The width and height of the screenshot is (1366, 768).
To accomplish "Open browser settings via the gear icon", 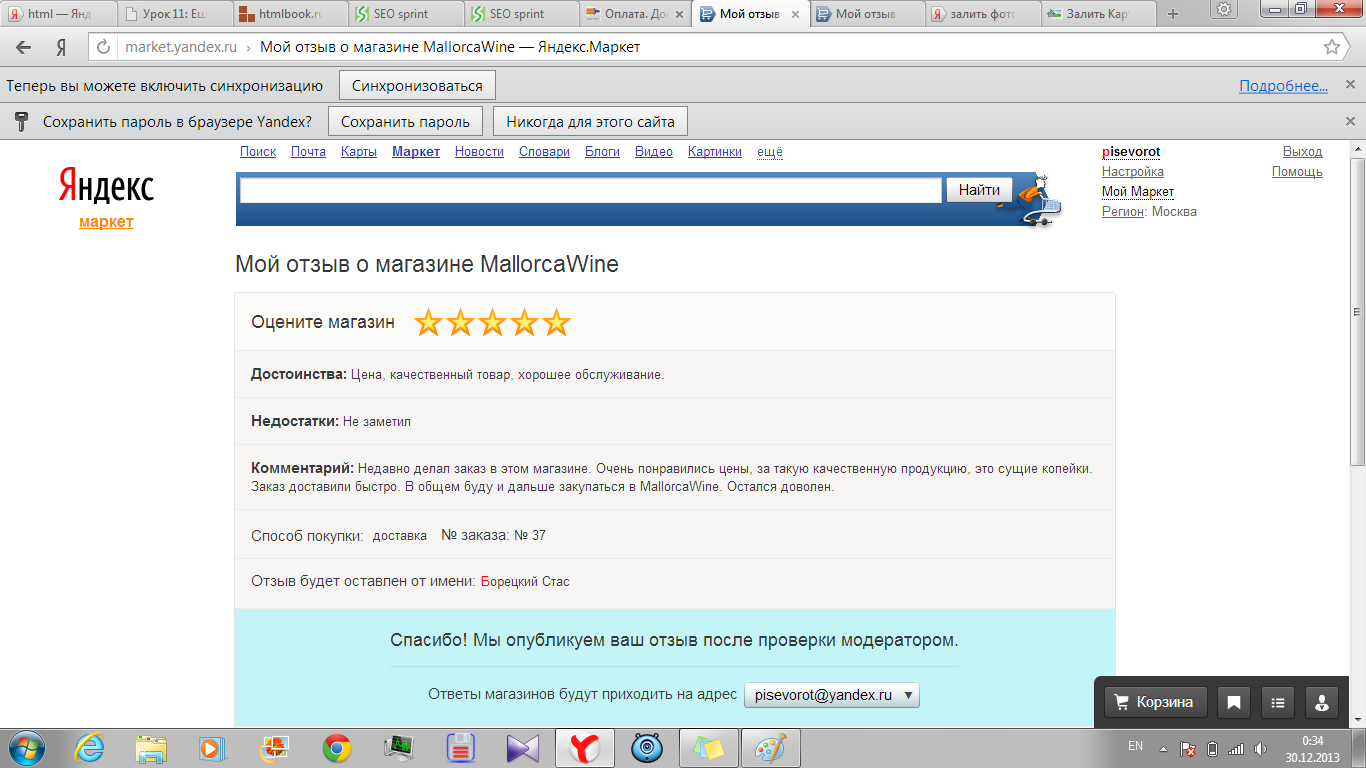I will point(1224,9).
